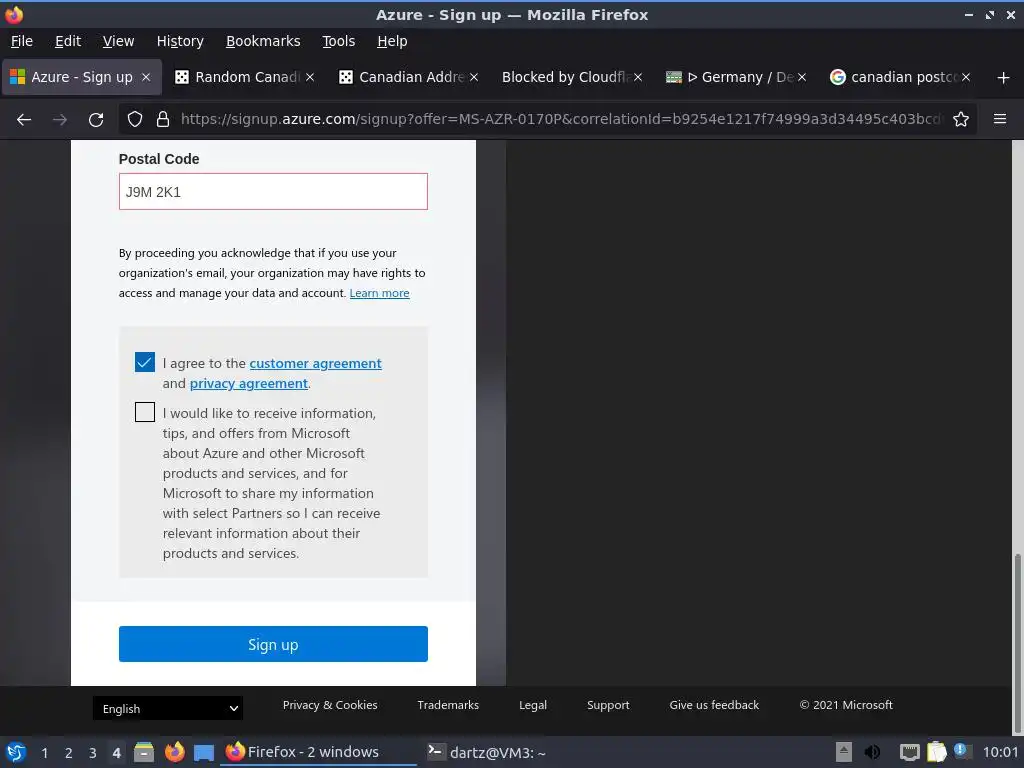Select the dartz@VM3 terminal taskbar item
This screenshot has height=768, width=1024.
(487, 752)
